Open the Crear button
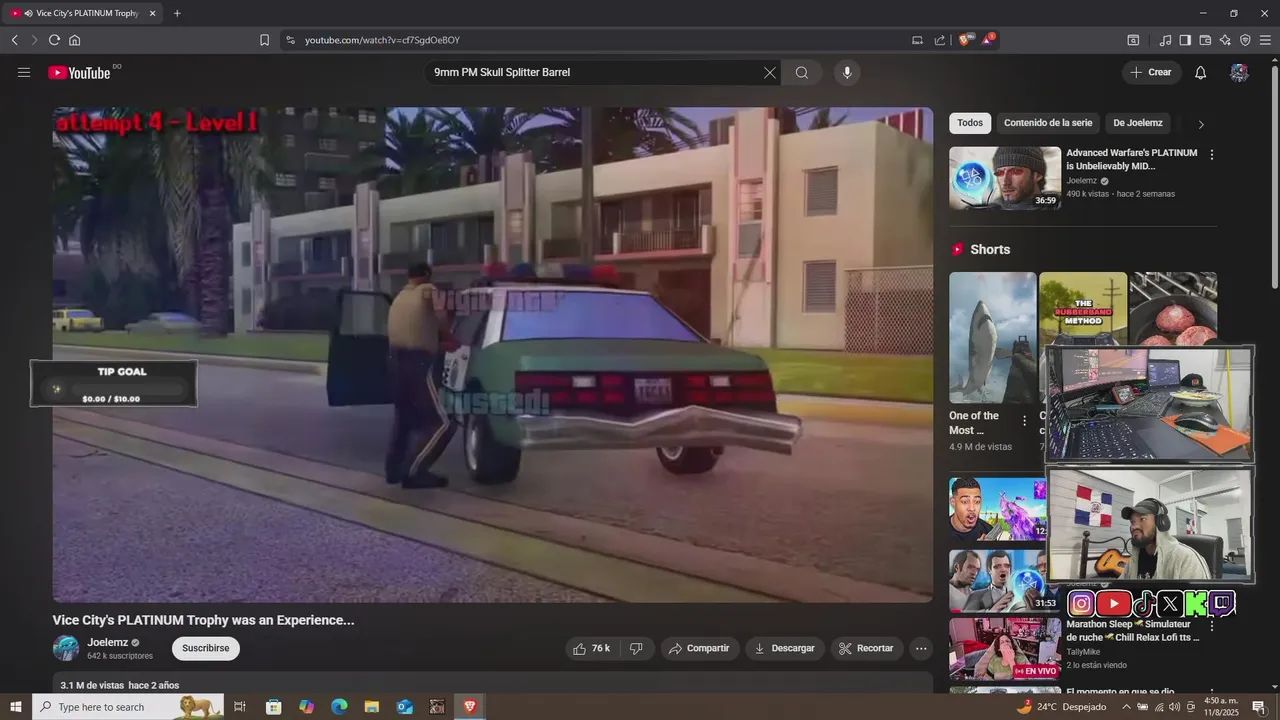This screenshot has height=720, width=1280. (x=1151, y=72)
